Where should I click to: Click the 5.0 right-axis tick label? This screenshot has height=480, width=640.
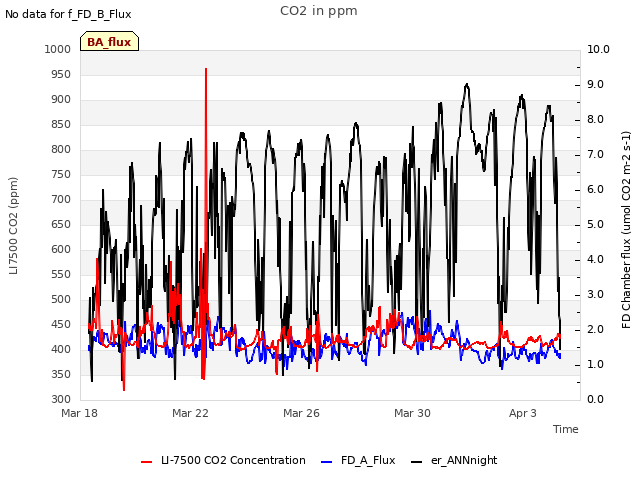[596, 224]
